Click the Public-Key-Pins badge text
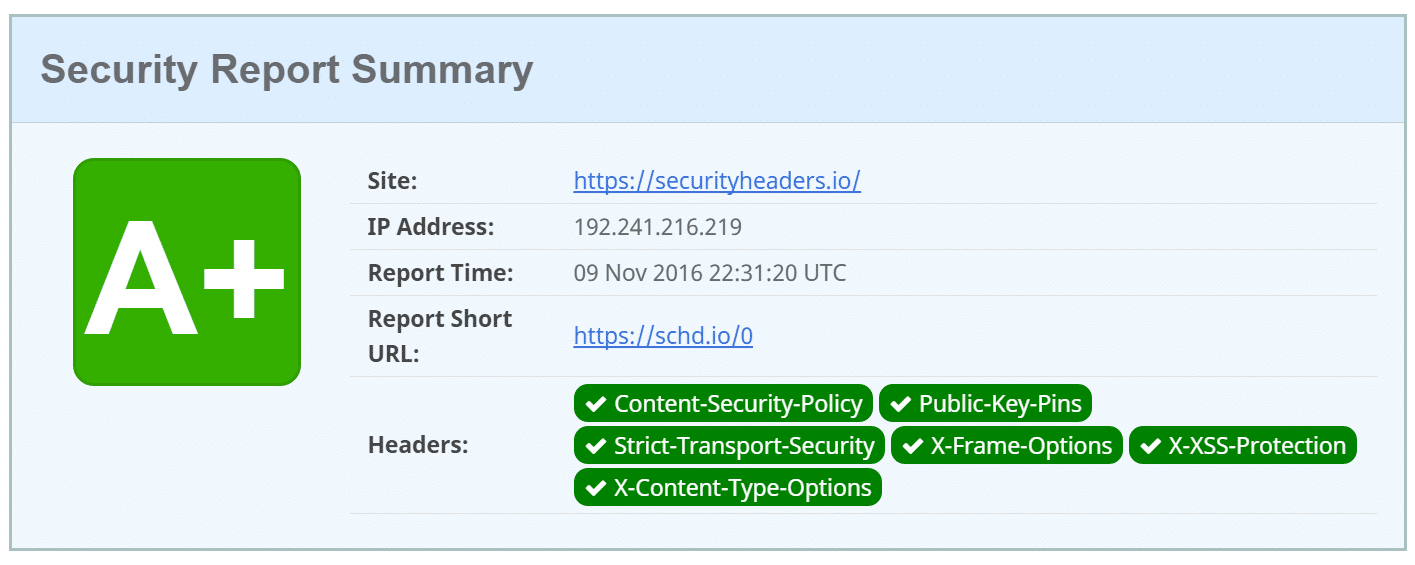 pos(1000,404)
